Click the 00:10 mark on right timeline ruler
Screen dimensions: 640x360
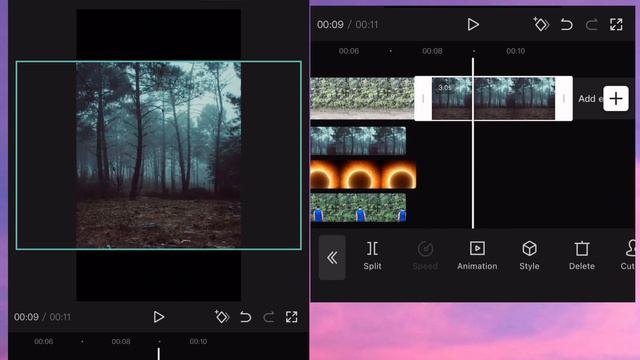516,51
